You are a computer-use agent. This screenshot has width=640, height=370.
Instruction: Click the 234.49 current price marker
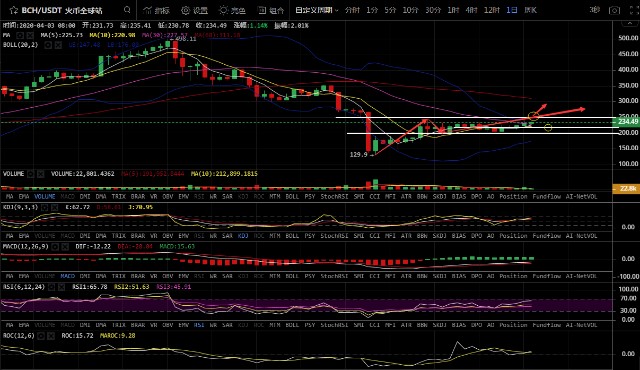tap(626, 122)
